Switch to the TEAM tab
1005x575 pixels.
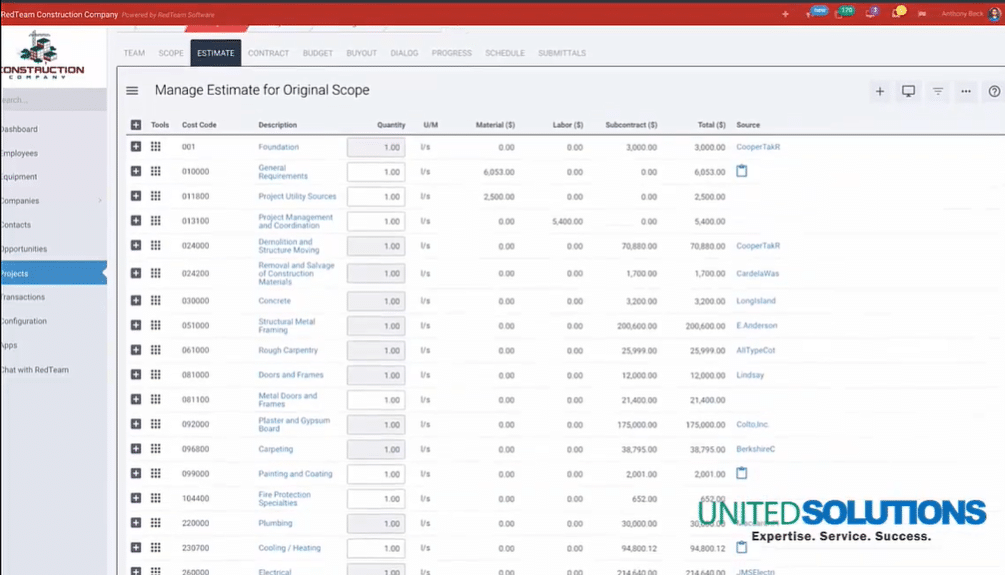(x=134, y=53)
